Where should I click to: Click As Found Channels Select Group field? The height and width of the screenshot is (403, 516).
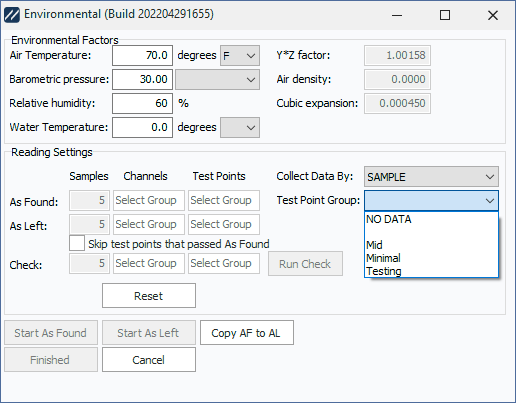pos(149,200)
